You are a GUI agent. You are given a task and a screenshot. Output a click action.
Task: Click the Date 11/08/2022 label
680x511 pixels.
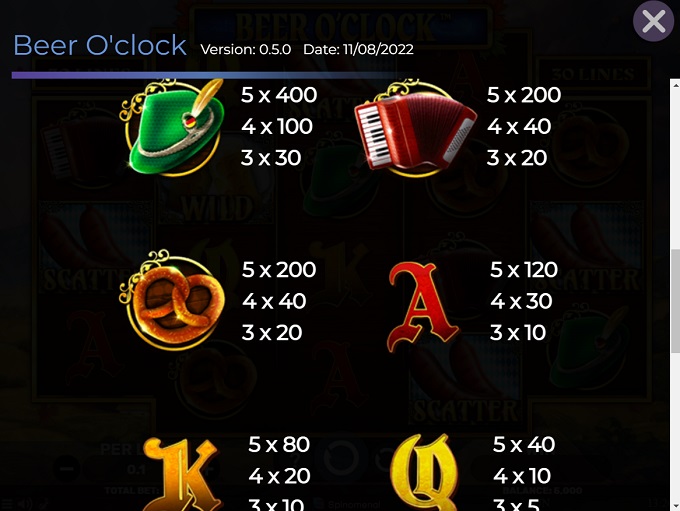click(358, 49)
